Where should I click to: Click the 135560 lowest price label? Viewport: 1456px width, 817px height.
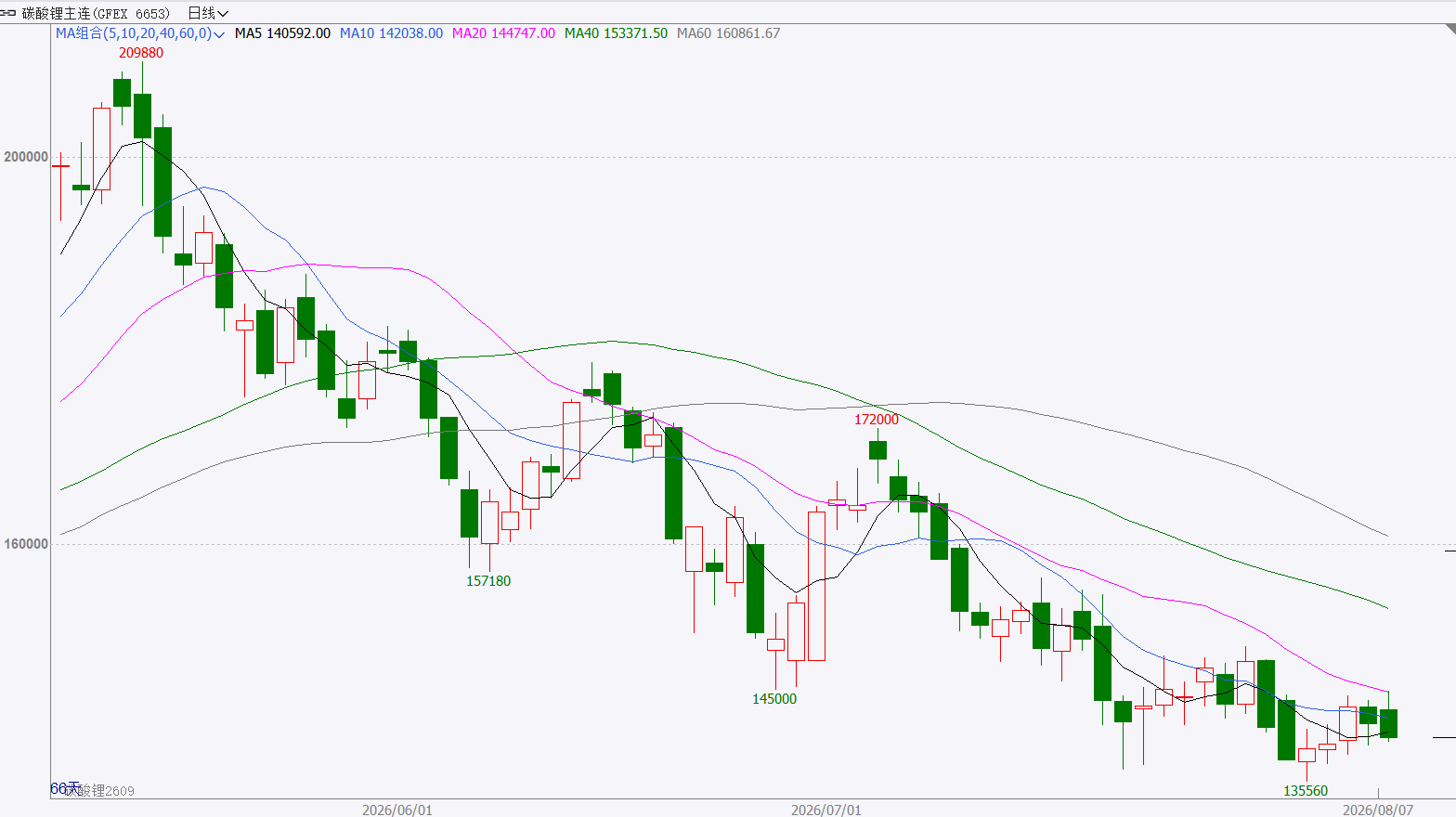[x=1306, y=791]
